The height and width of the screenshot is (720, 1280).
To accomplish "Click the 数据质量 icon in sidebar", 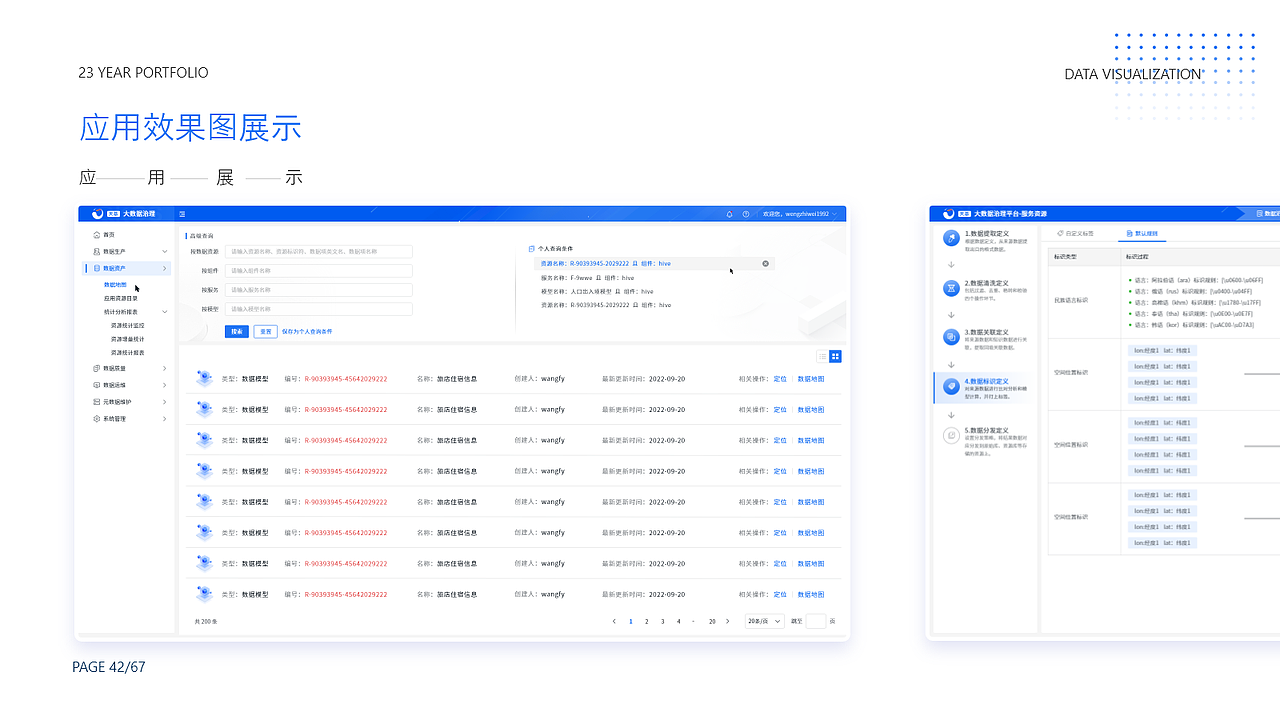I will tap(97, 368).
